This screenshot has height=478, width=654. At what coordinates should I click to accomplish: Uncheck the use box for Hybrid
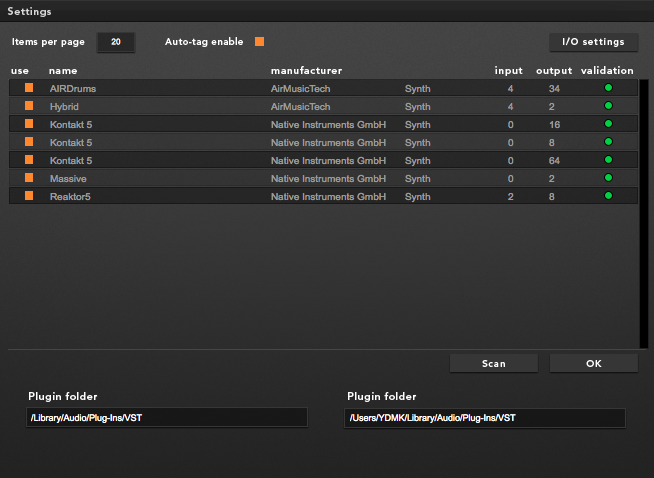pos(29,106)
